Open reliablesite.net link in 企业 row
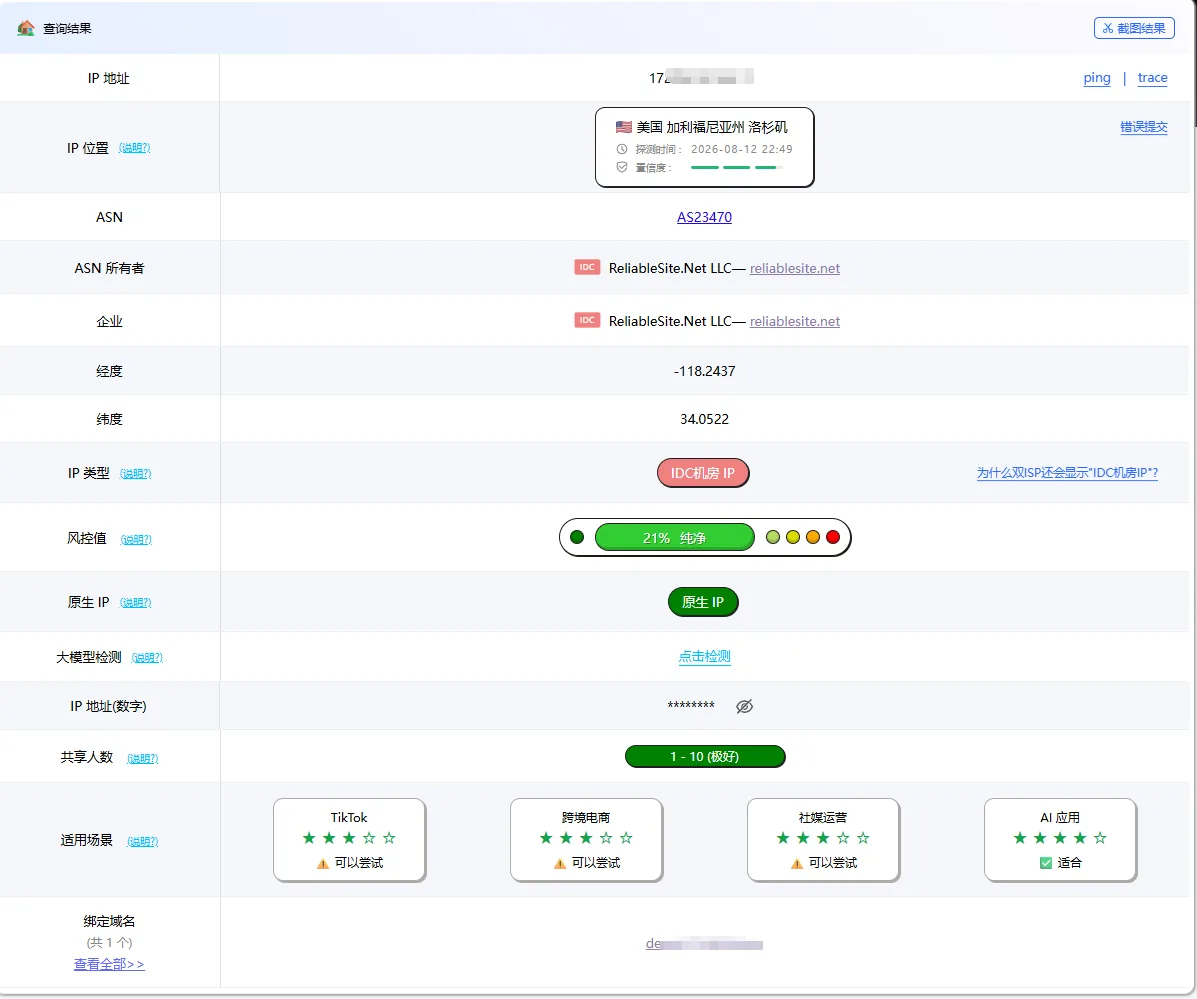Image resolution: width=1197 pixels, height=999 pixels. [x=795, y=321]
